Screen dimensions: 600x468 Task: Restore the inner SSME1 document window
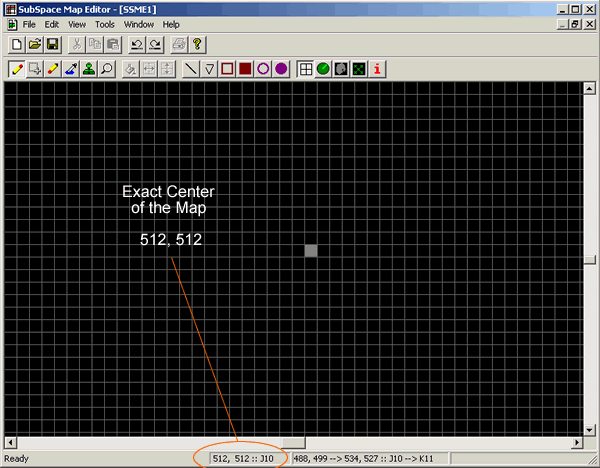[575, 24]
